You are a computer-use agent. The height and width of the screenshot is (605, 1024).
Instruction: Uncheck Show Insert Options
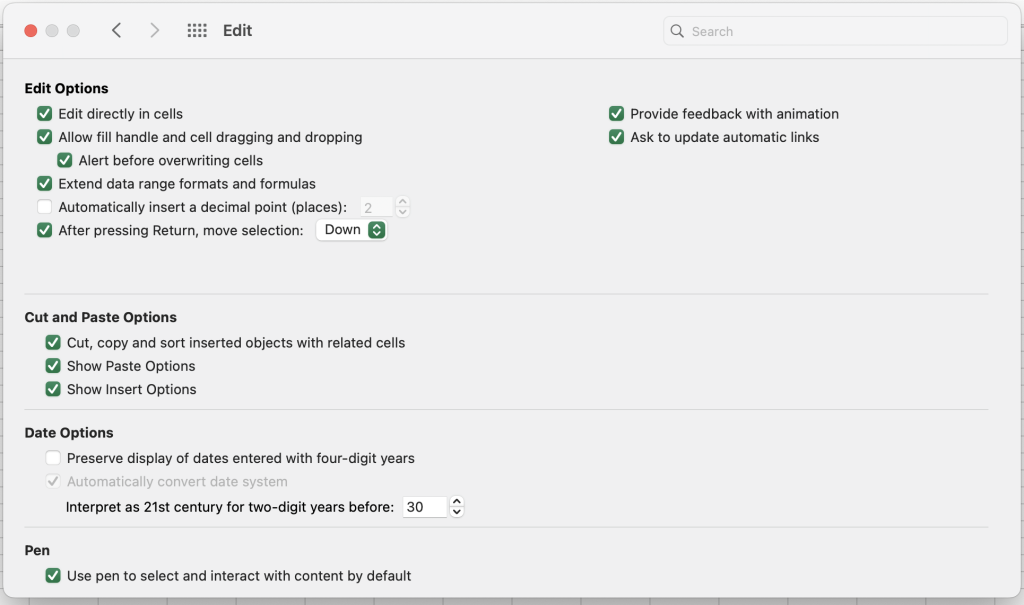point(53,389)
